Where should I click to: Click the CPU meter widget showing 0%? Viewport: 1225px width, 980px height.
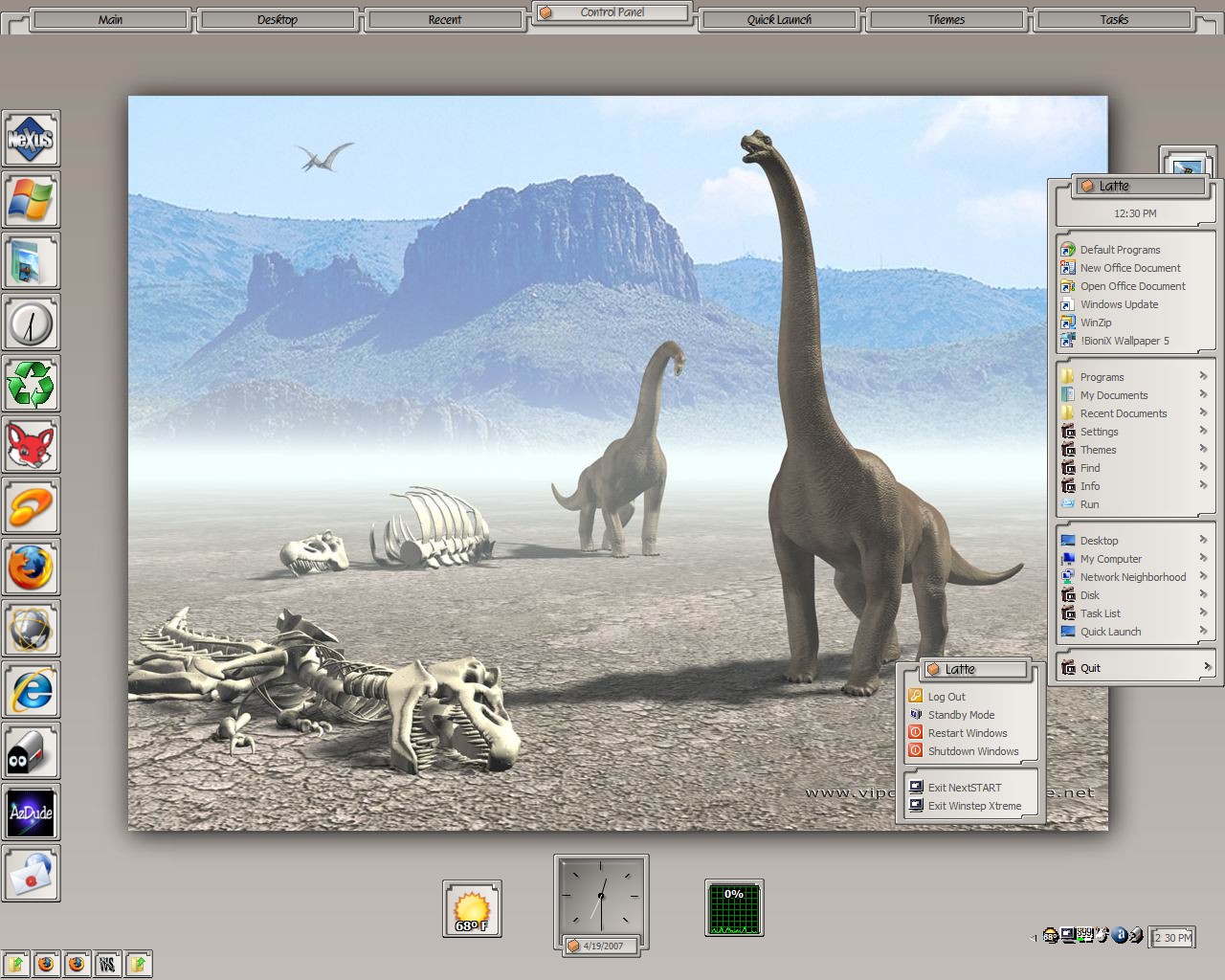734,908
